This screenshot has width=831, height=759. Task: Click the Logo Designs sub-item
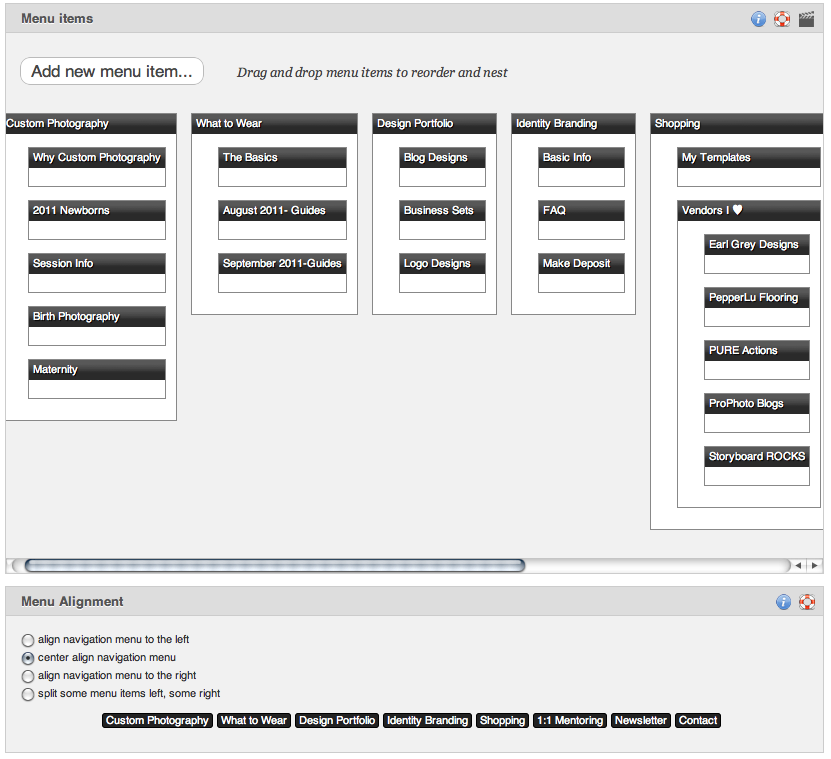tap(442, 263)
